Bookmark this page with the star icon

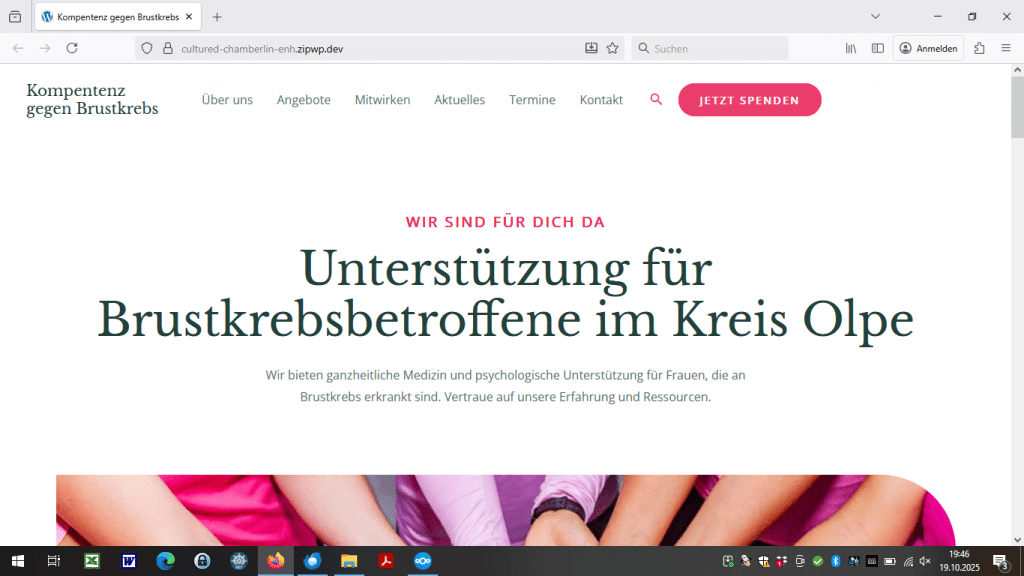tap(613, 48)
